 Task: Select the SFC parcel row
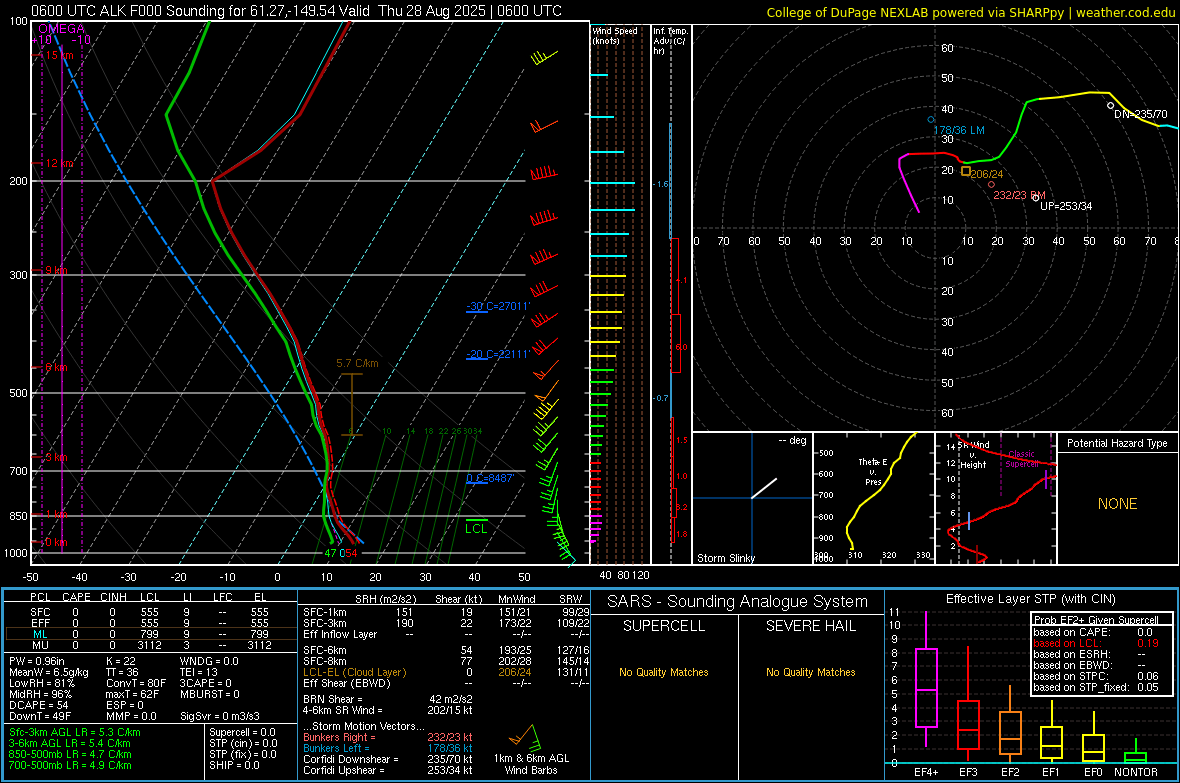[151, 612]
